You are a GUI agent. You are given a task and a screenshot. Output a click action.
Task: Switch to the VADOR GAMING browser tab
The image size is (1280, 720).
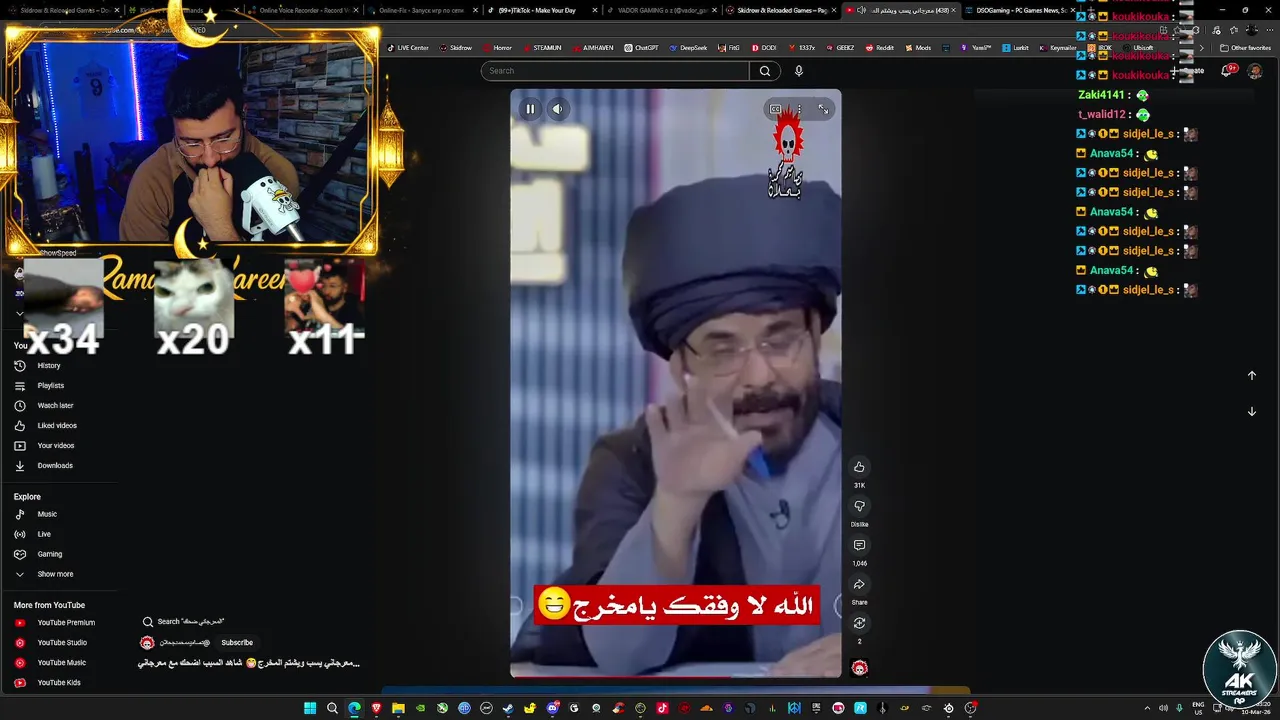pos(662,10)
